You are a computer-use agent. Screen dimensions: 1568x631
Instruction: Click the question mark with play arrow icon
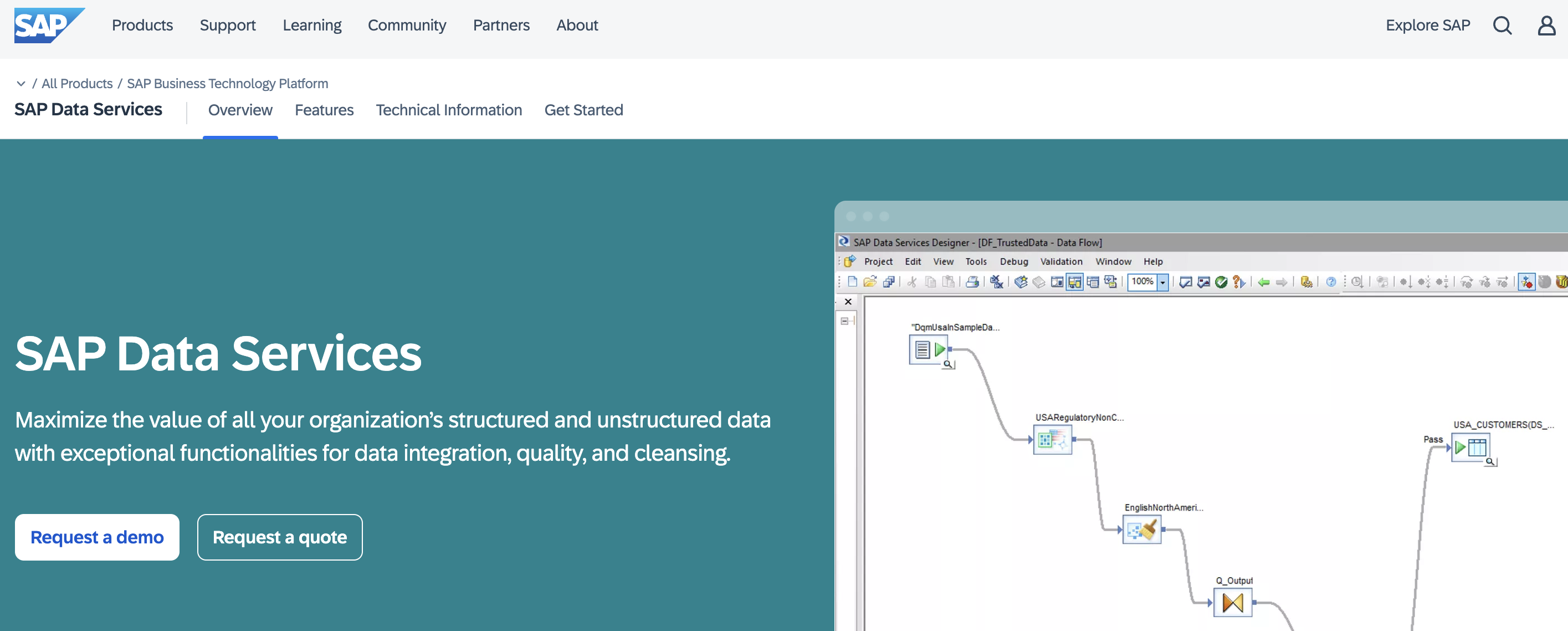[x=1239, y=282]
